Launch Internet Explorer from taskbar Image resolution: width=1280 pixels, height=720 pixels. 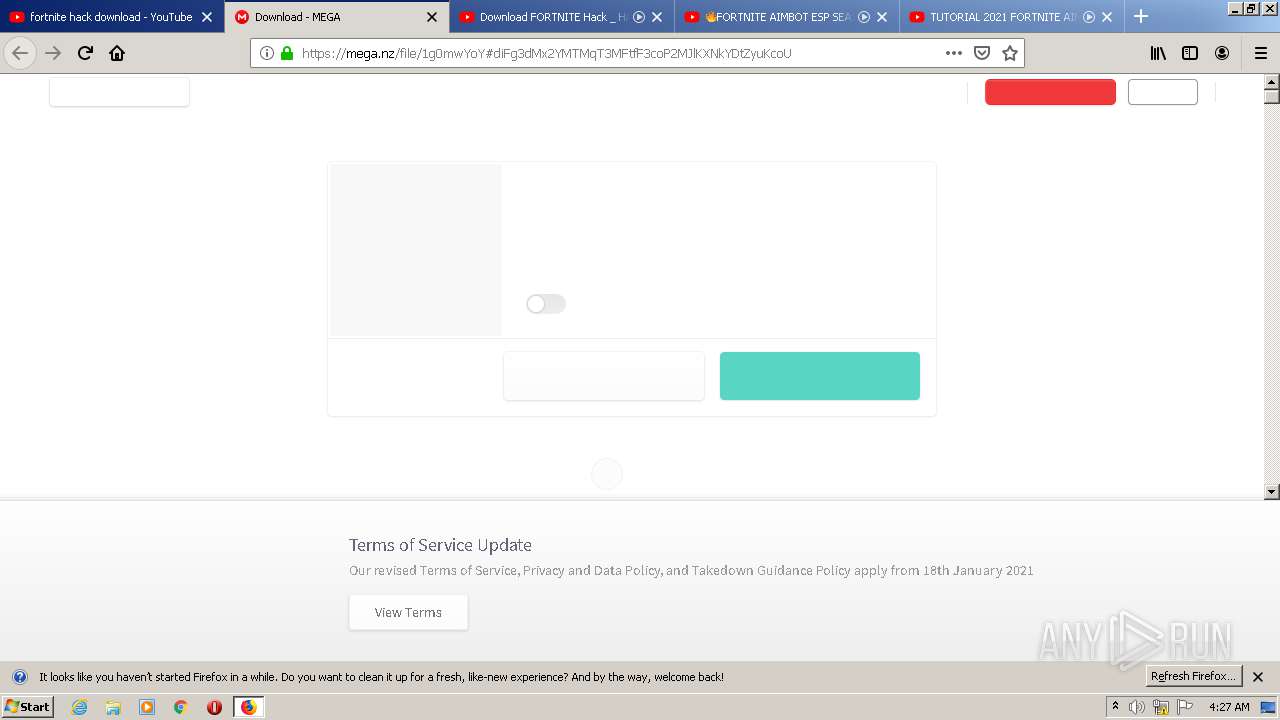click(79, 707)
